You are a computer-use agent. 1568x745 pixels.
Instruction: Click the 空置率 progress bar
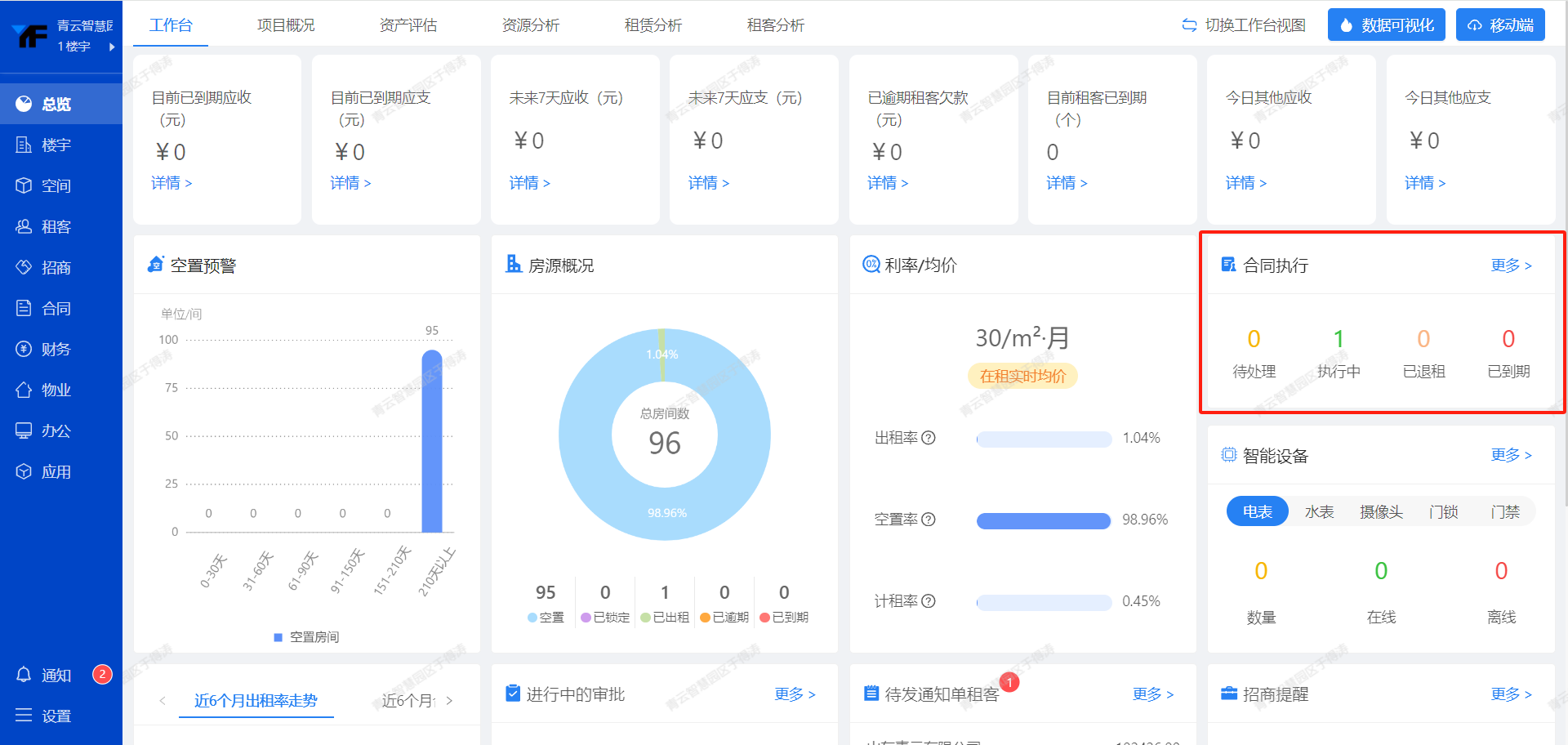(x=1043, y=520)
